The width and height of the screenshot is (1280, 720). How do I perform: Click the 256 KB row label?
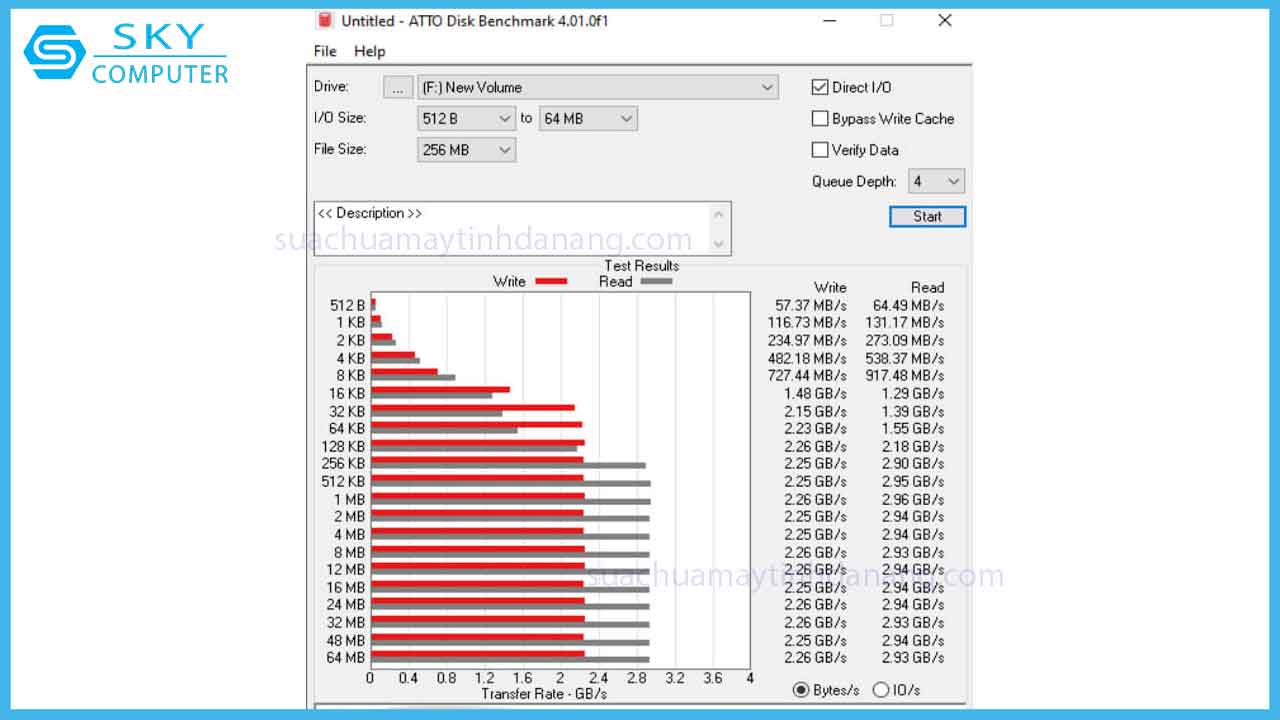tap(343, 464)
